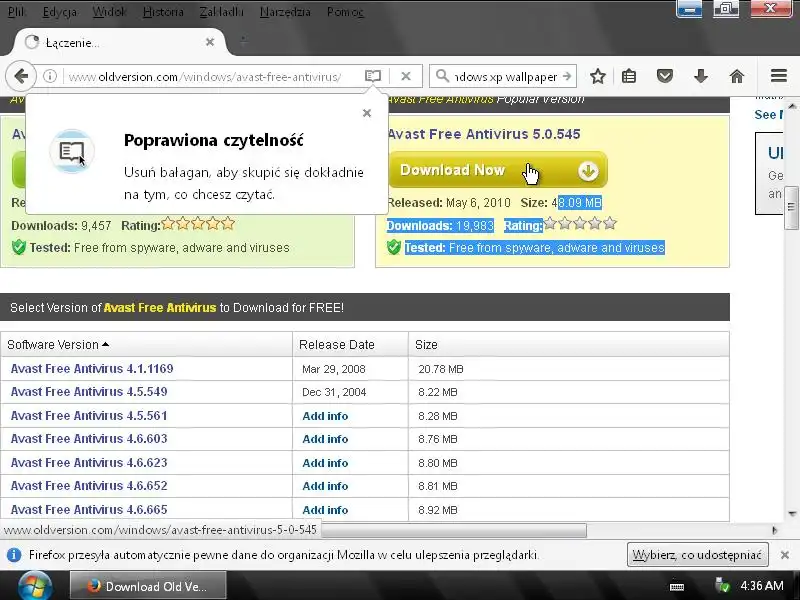Close the Łączenie tab
This screenshot has width=800, height=600.
[210, 42]
